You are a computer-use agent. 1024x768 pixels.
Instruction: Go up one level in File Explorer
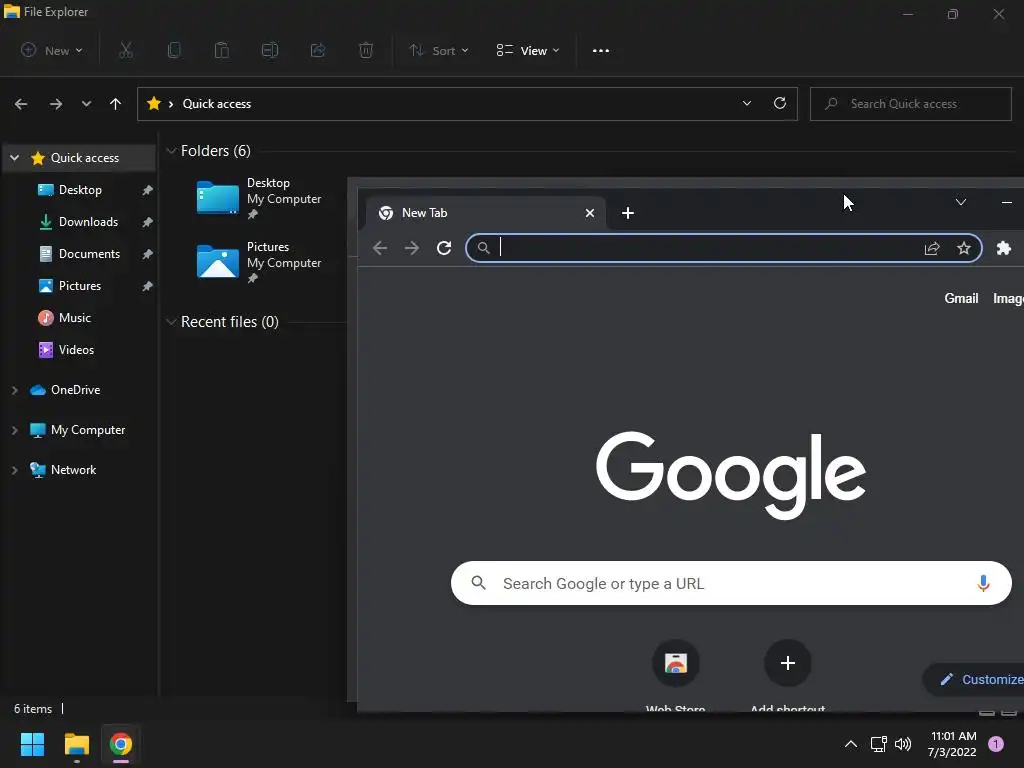tap(116, 104)
